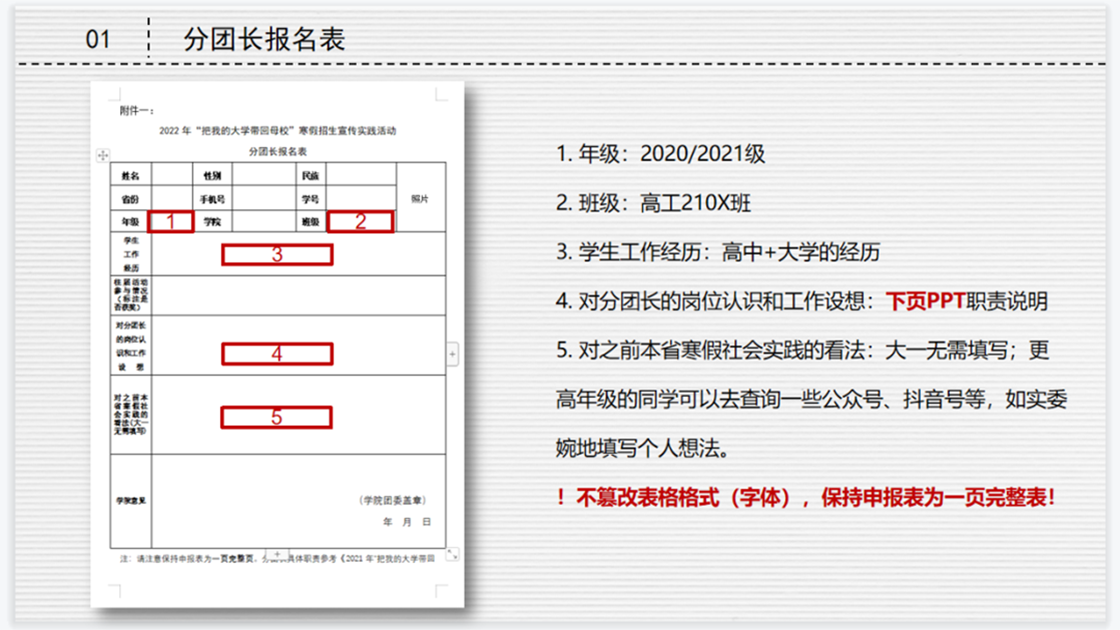Click the red warning 不篡改表格格式

tap(805, 497)
